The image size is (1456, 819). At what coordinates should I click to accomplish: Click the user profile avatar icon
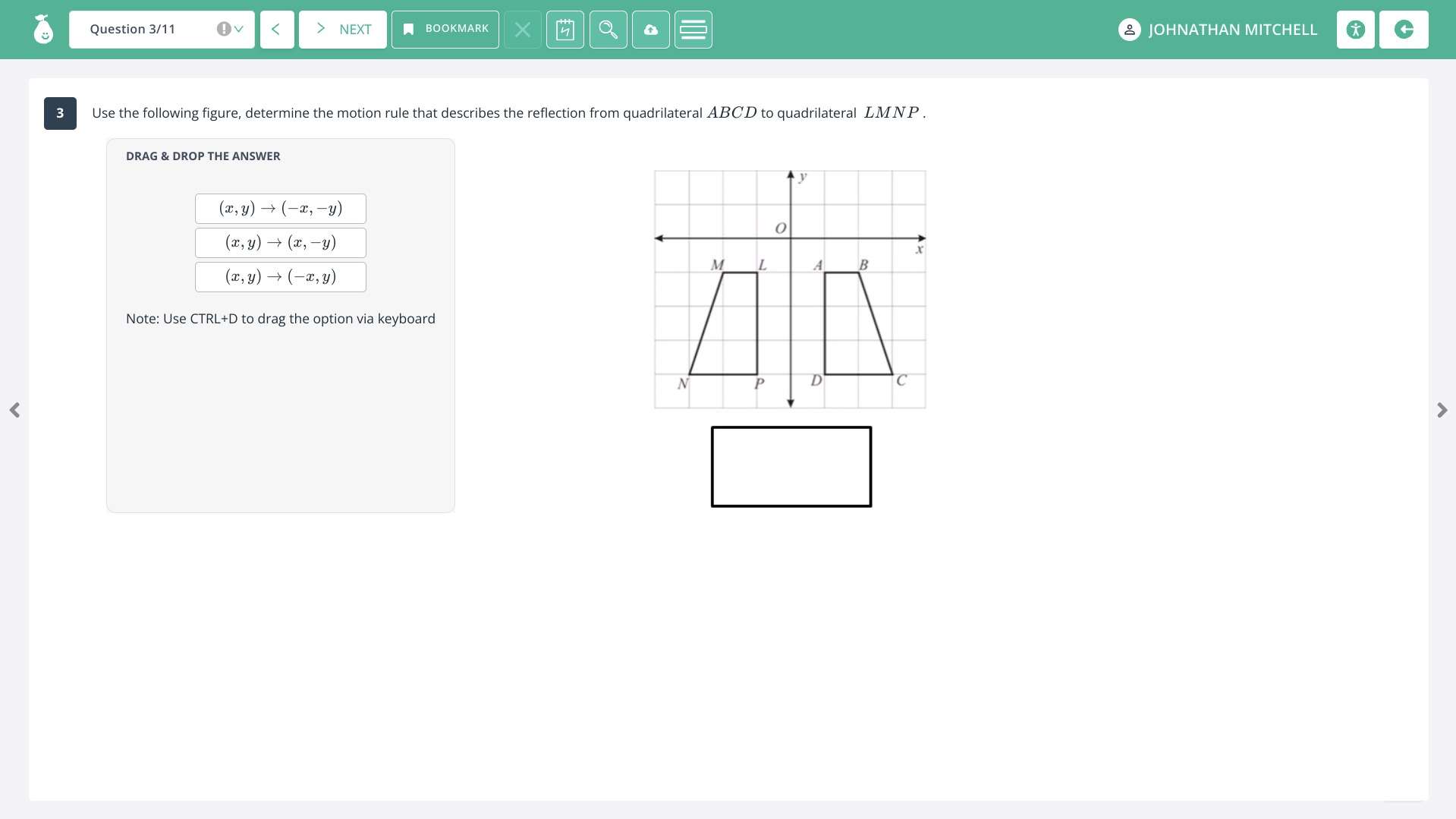pos(1129,30)
